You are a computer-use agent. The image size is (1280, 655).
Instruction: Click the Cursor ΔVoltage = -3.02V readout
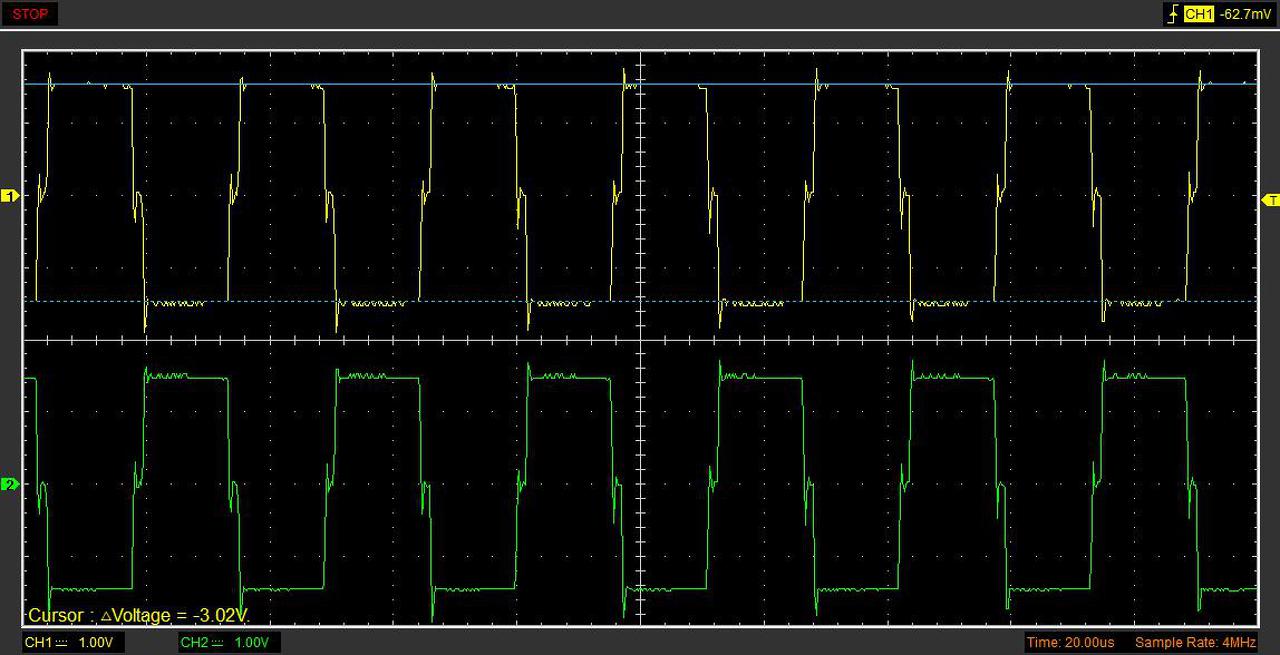tap(138, 616)
